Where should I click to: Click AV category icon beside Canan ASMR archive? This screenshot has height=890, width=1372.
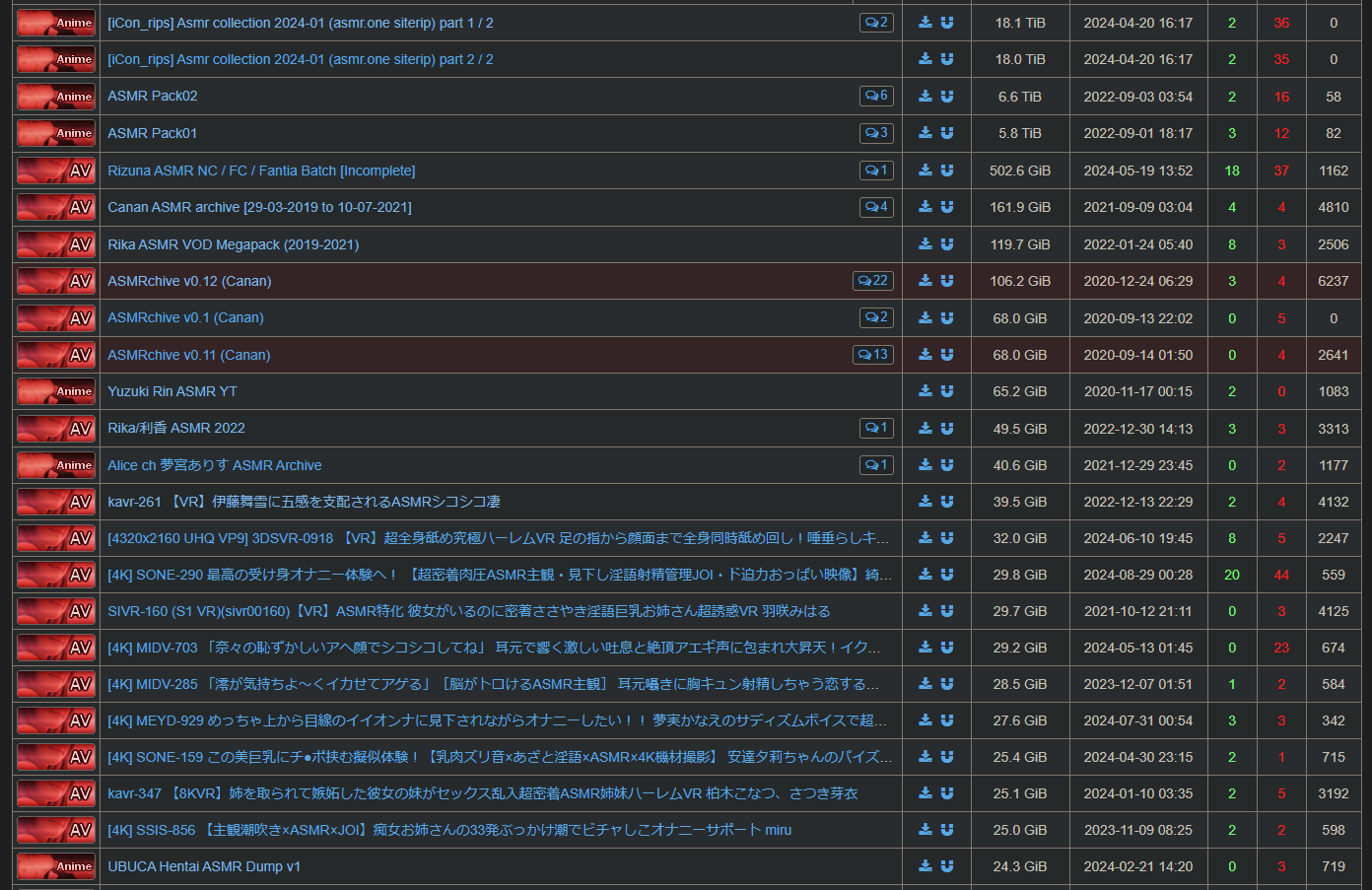pyautogui.click(x=56, y=207)
